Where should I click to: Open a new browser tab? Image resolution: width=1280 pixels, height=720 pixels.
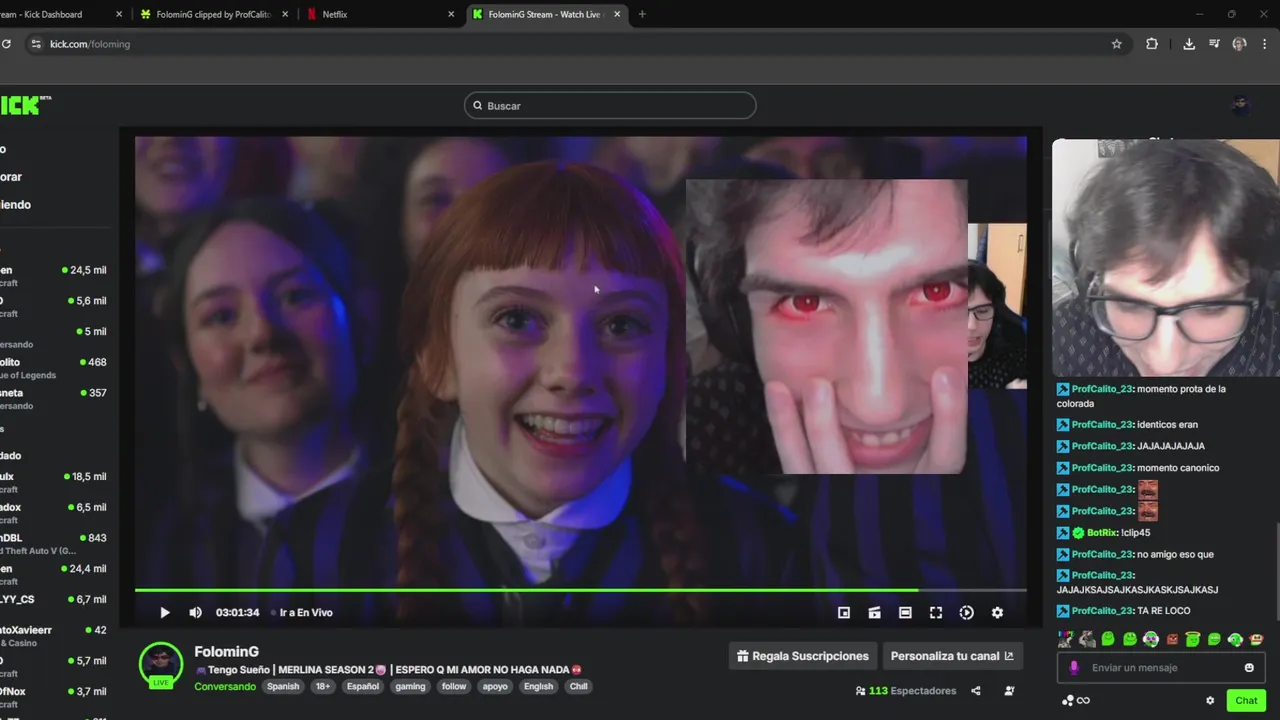click(642, 14)
